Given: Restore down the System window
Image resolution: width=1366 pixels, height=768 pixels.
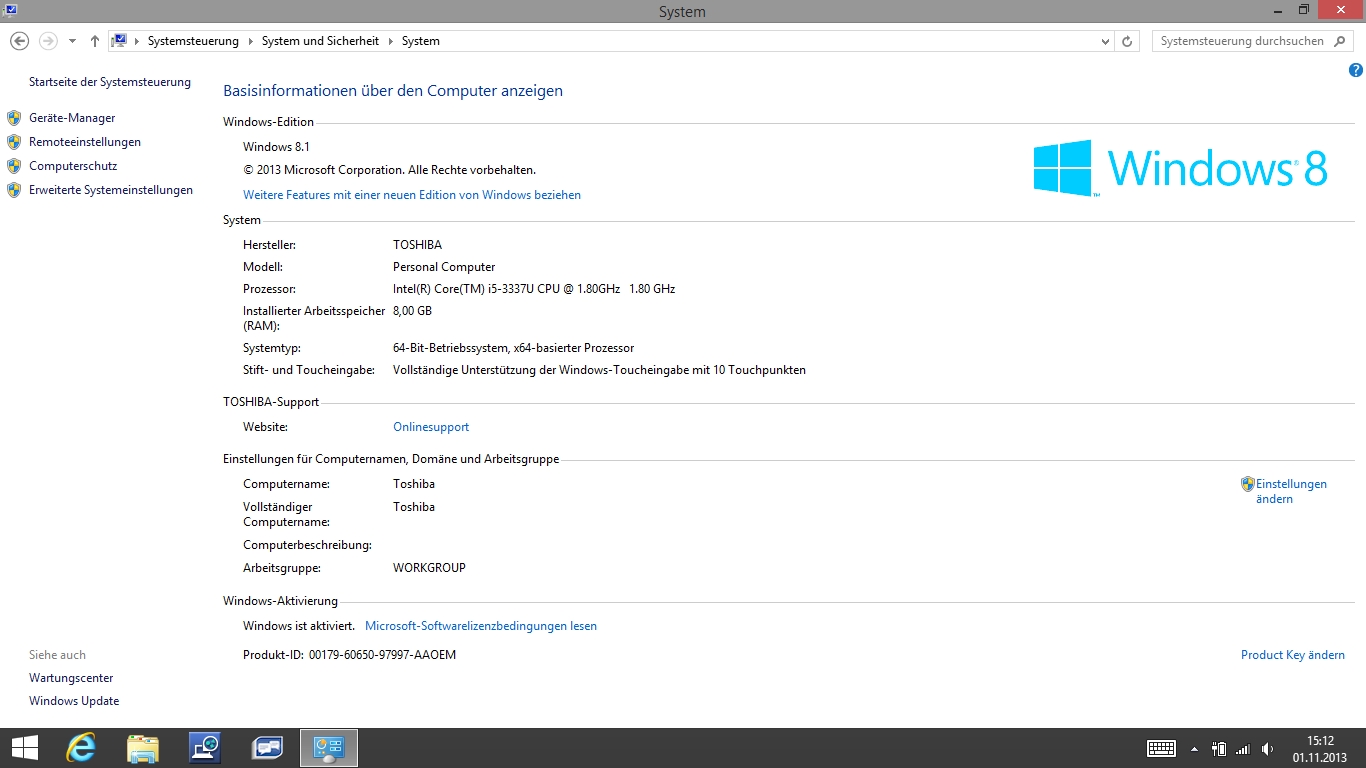Looking at the screenshot, I should pos(1303,9).
